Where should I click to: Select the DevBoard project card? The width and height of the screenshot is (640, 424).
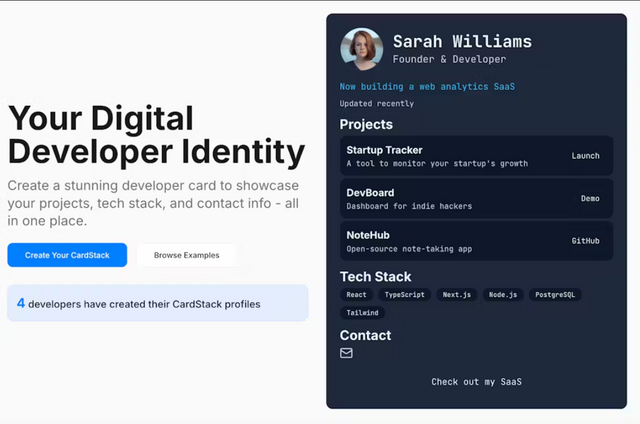pyautogui.click(x=476, y=198)
